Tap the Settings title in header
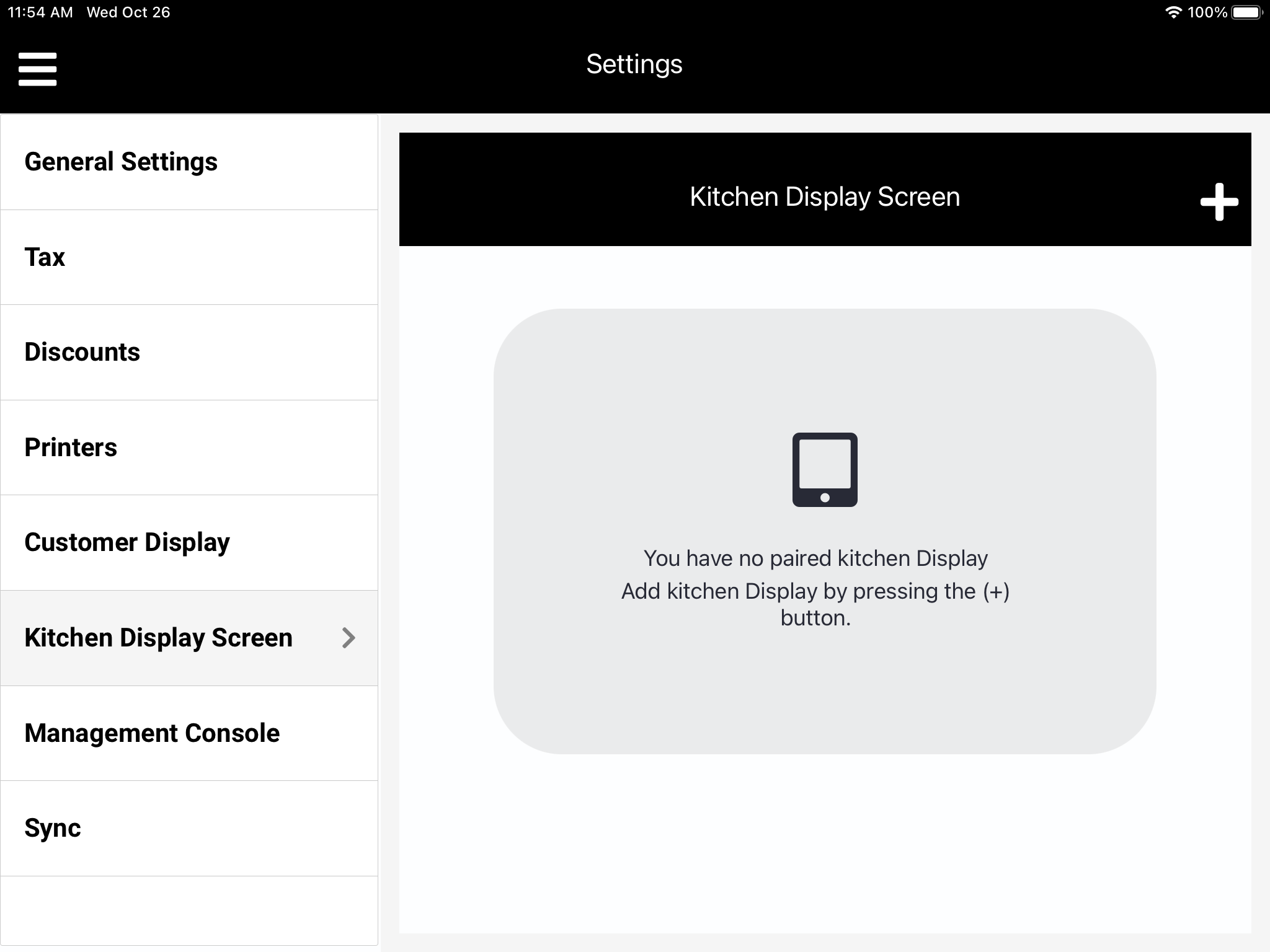The height and width of the screenshot is (952, 1270). (634, 64)
